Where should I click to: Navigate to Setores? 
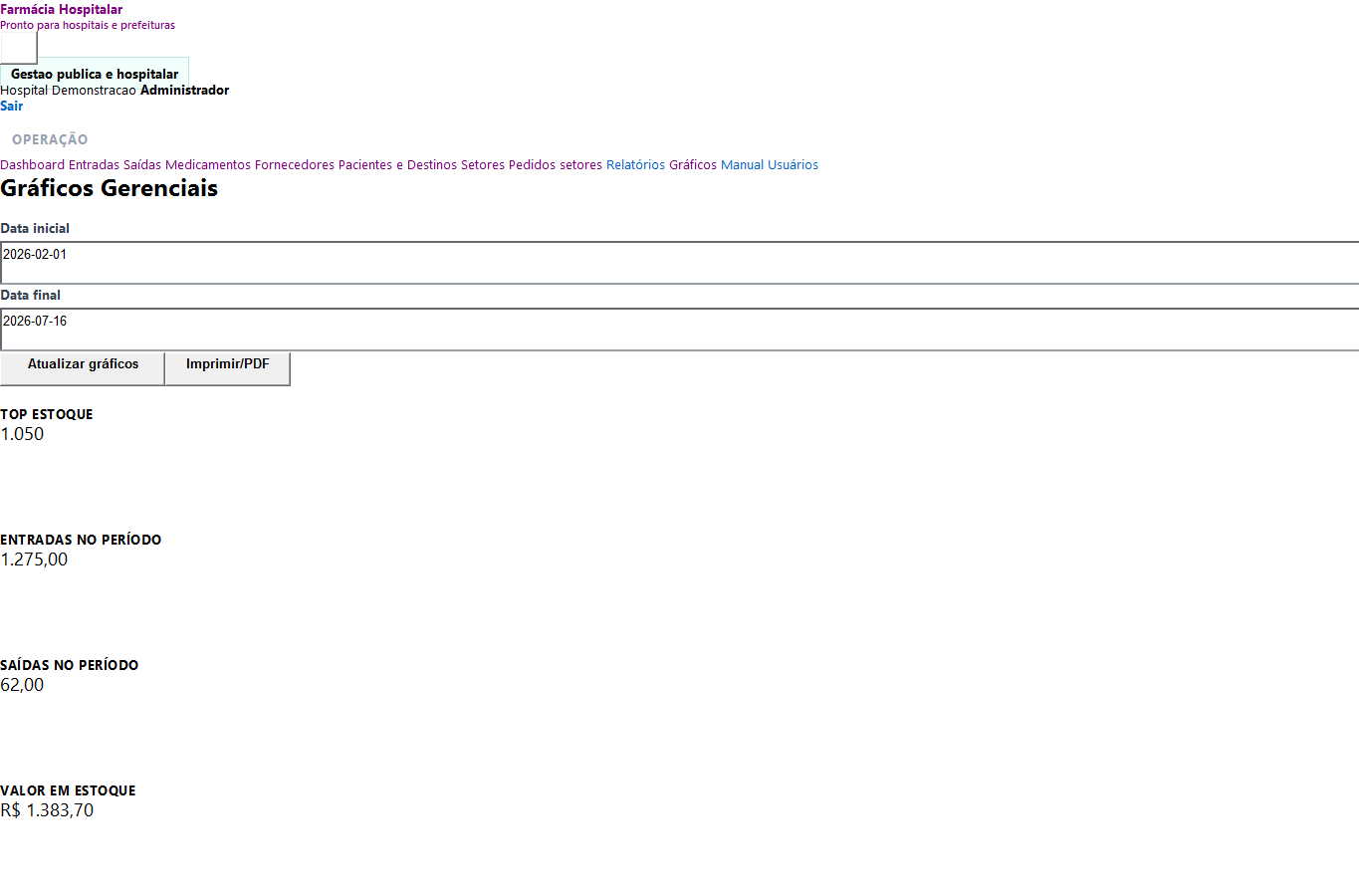coord(483,165)
